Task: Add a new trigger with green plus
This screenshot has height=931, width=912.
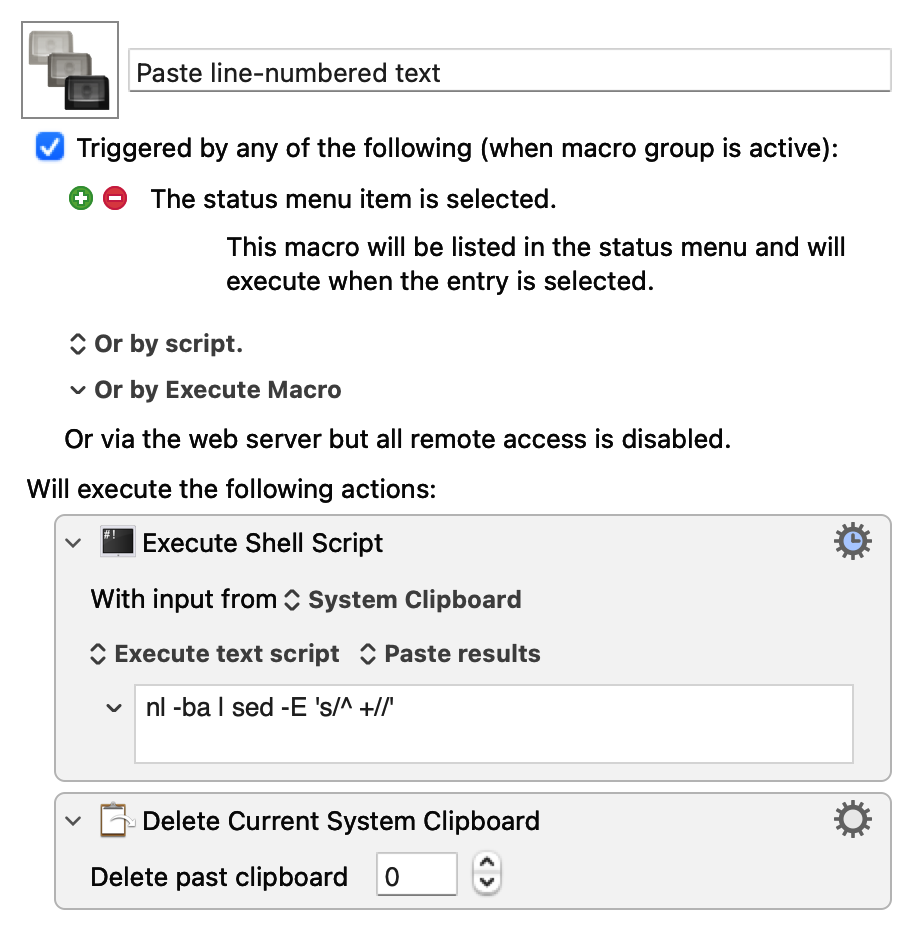Action: pyautogui.click(x=80, y=198)
